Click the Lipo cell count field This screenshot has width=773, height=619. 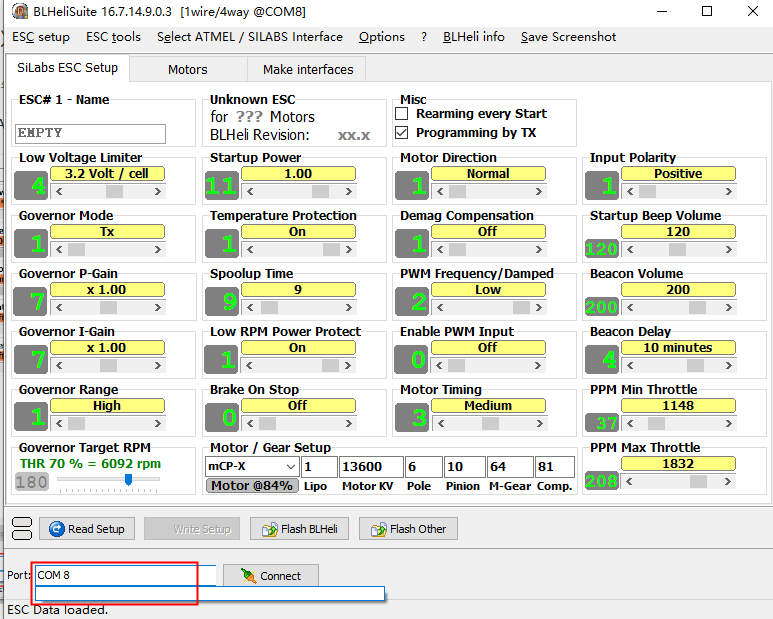tap(319, 467)
